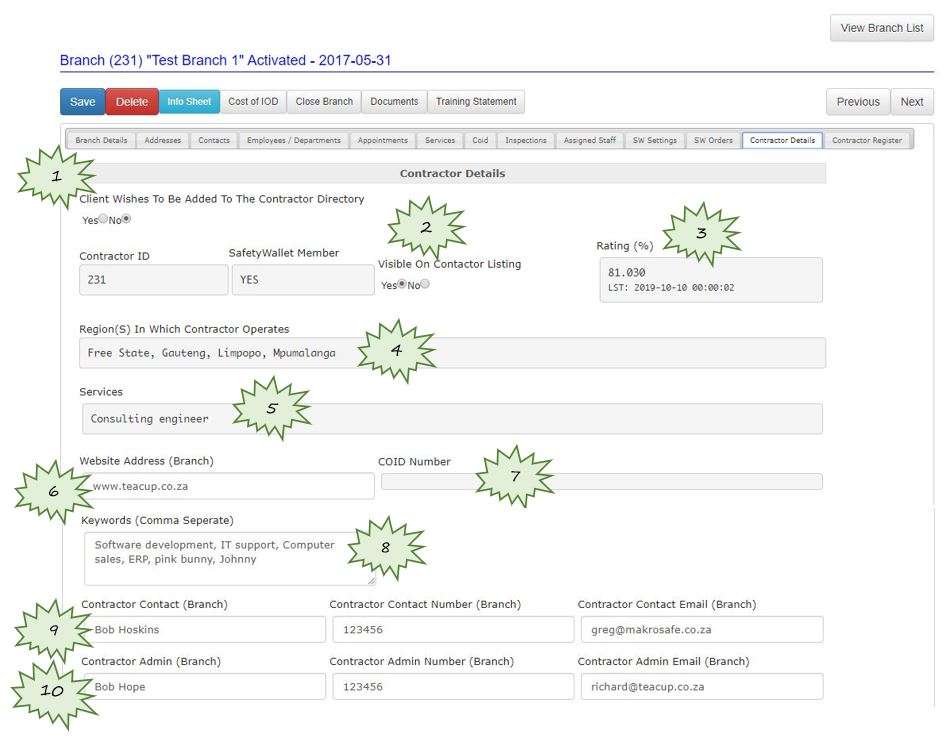The height and width of the screenshot is (747, 949).
Task: Open the Documents section
Action: (x=394, y=101)
